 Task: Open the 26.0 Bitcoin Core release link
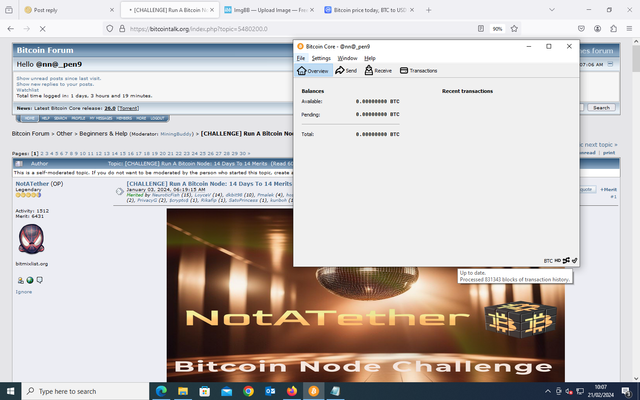click(x=110, y=108)
